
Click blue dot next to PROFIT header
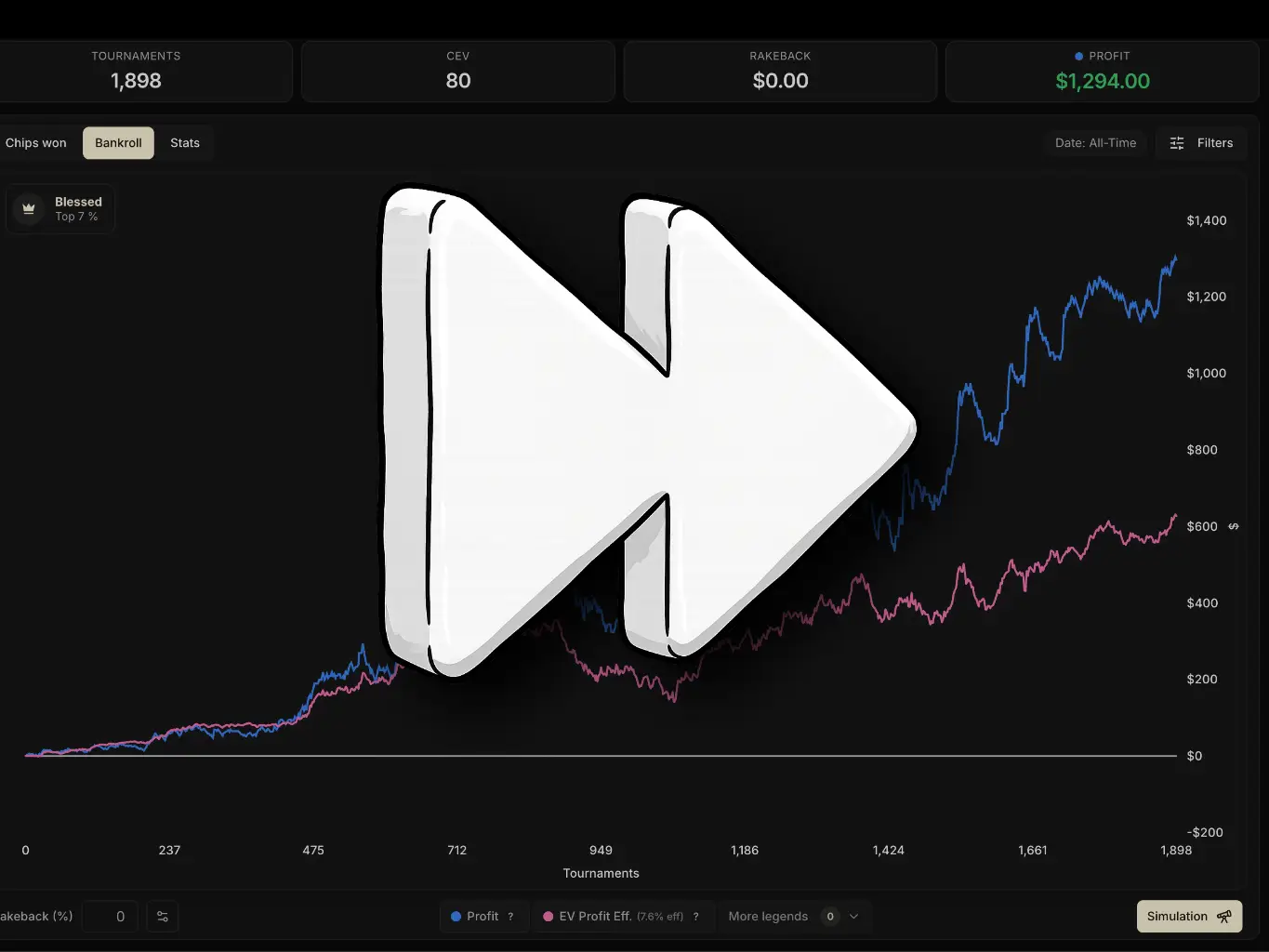(1078, 57)
